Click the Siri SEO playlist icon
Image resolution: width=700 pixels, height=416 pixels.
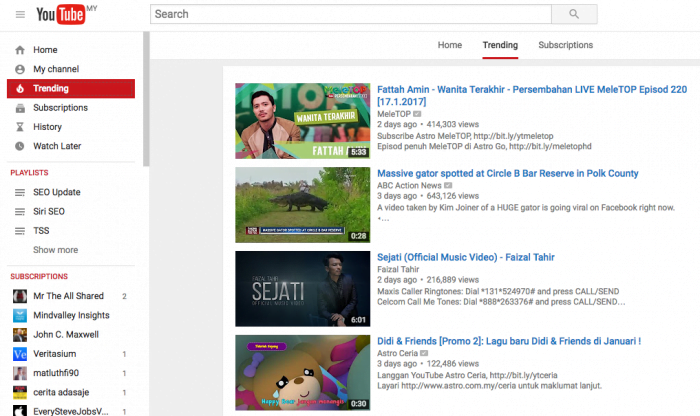20,212
